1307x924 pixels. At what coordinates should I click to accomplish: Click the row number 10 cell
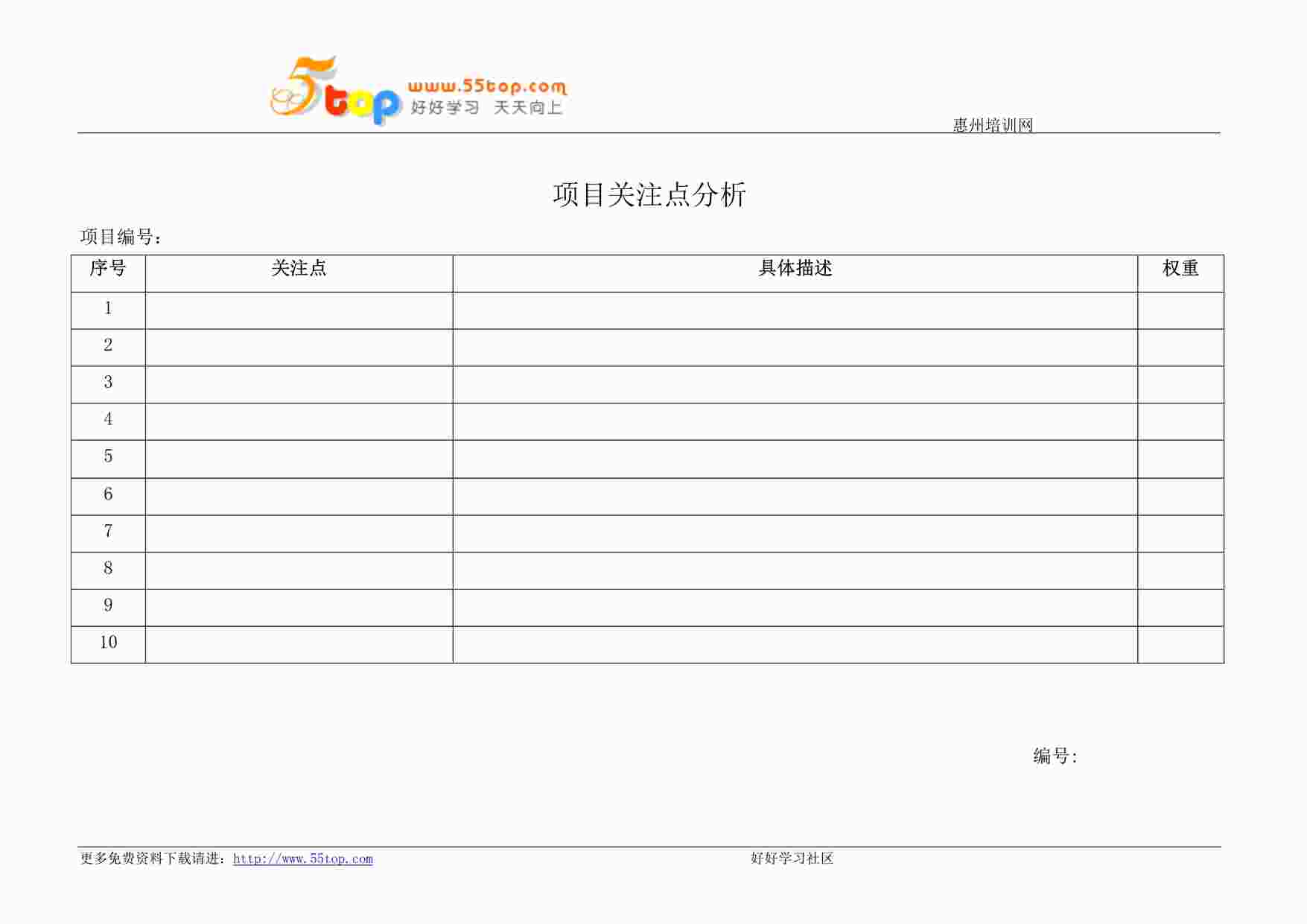pos(108,645)
